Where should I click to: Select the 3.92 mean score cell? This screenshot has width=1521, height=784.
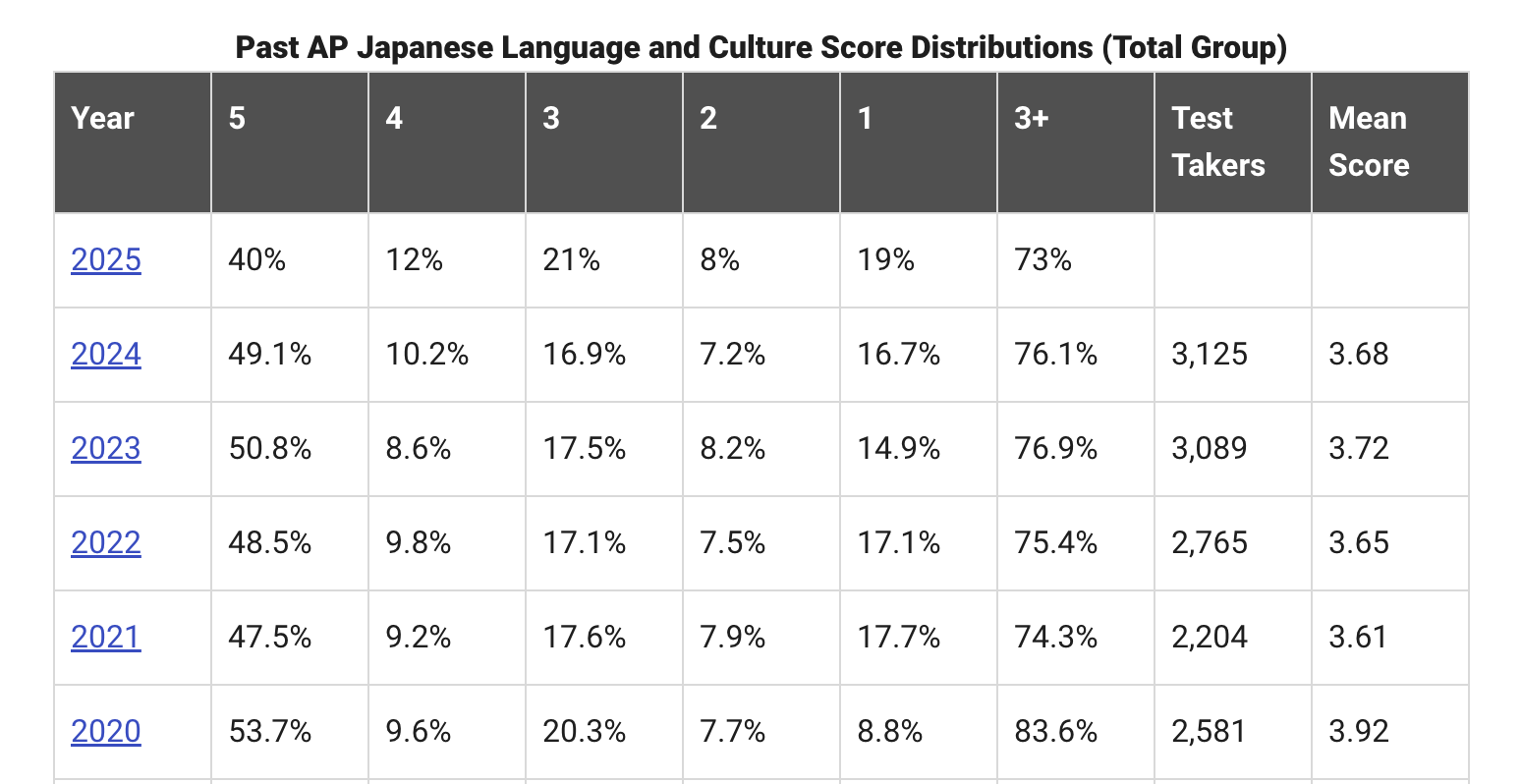click(1390, 732)
